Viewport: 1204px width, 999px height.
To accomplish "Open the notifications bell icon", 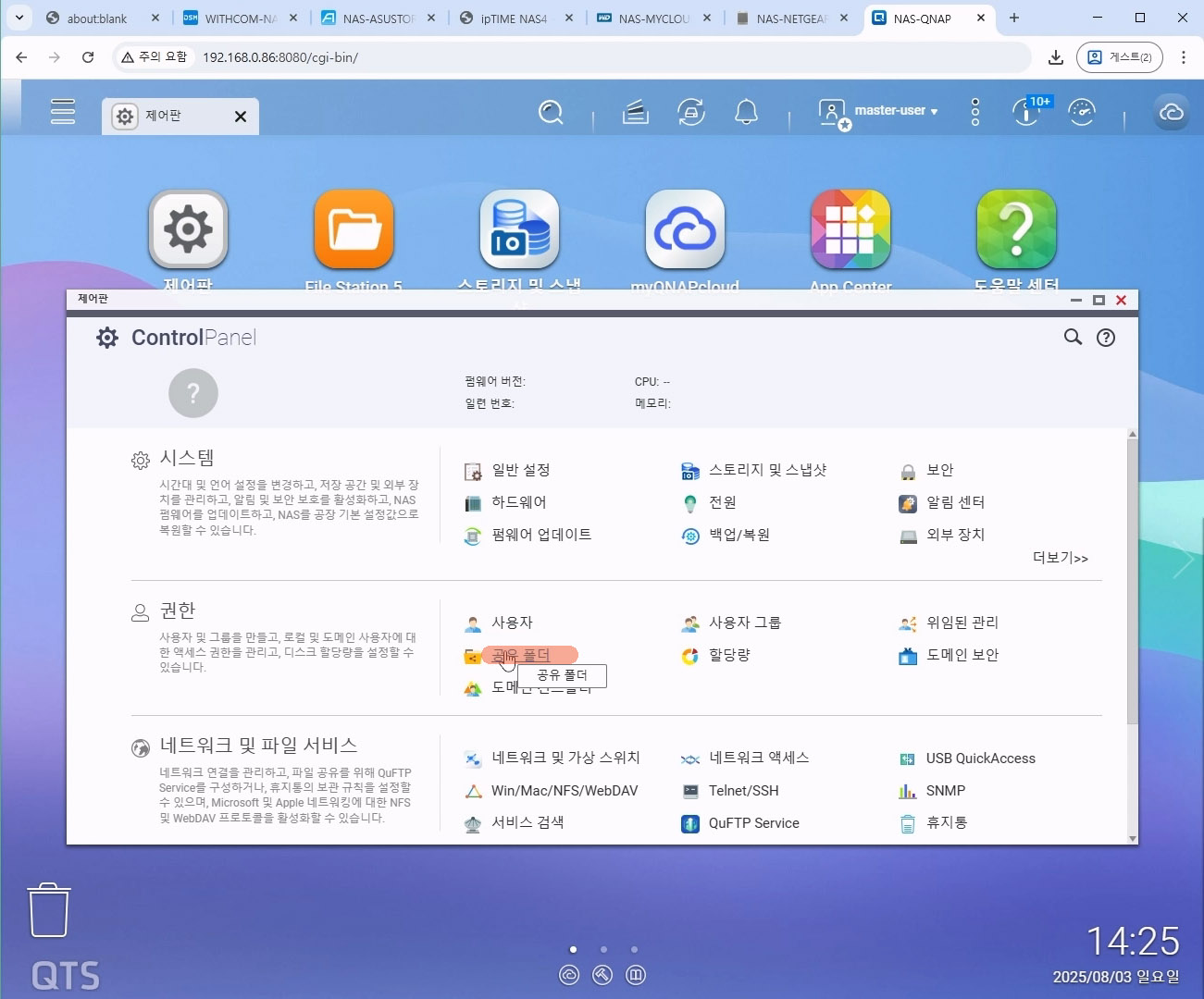I will pos(746,113).
